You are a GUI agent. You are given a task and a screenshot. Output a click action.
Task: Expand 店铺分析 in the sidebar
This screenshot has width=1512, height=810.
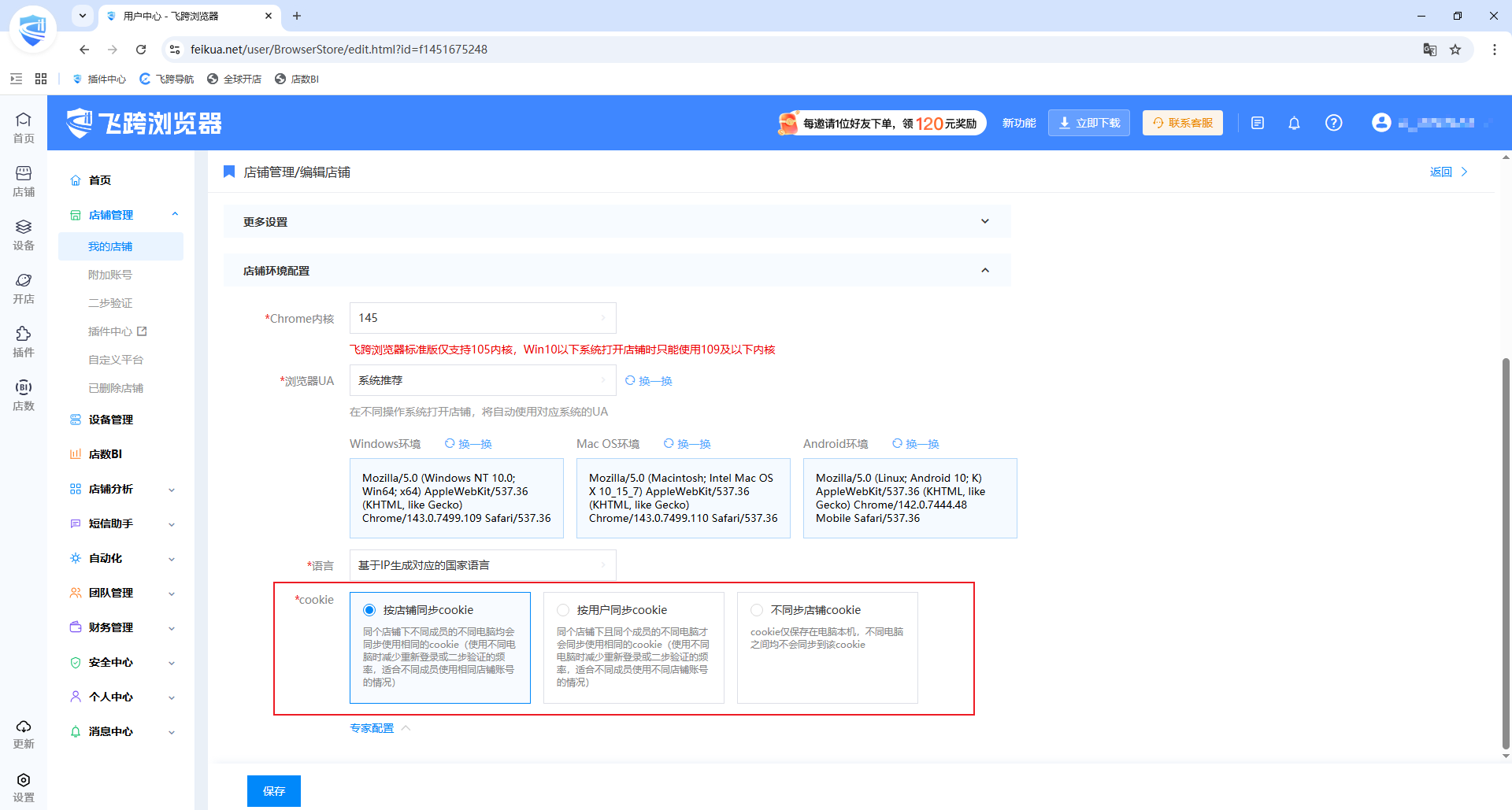(122, 489)
